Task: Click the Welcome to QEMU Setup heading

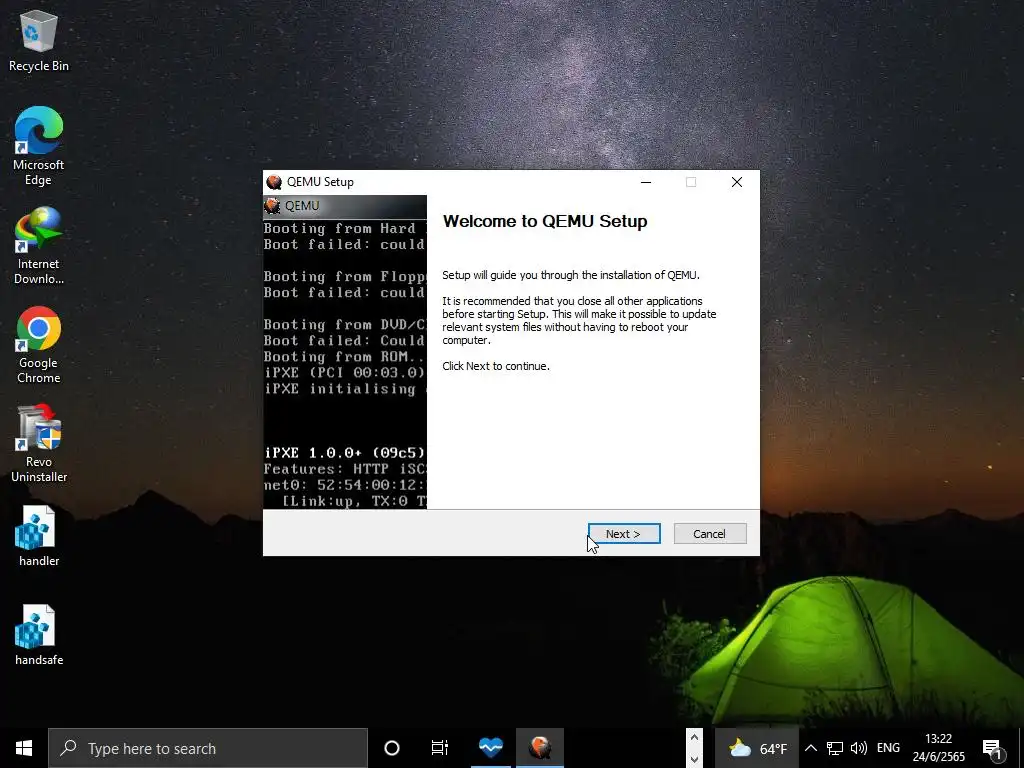Action: click(x=545, y=221)
